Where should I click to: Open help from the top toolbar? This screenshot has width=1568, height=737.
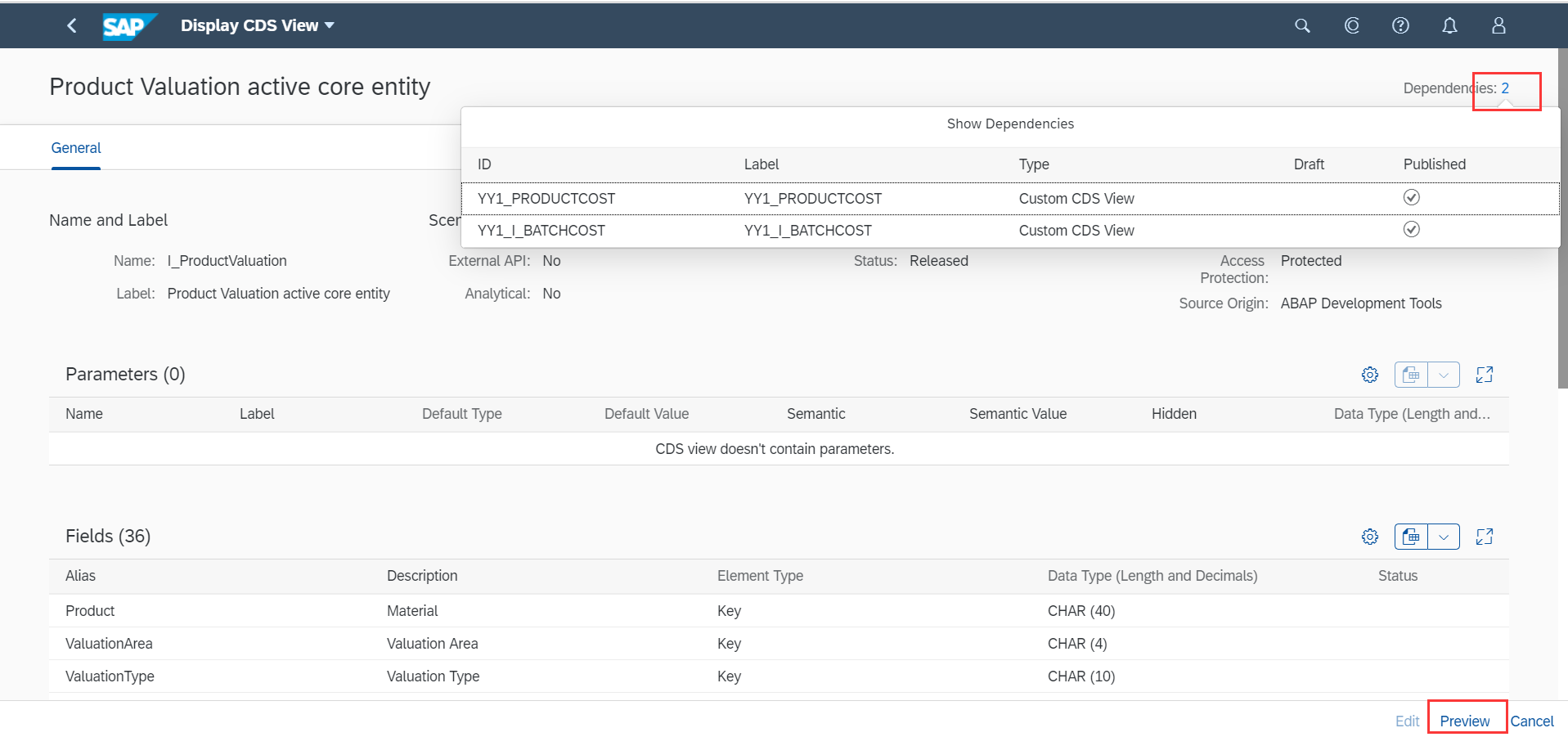tap(1400, 25)
